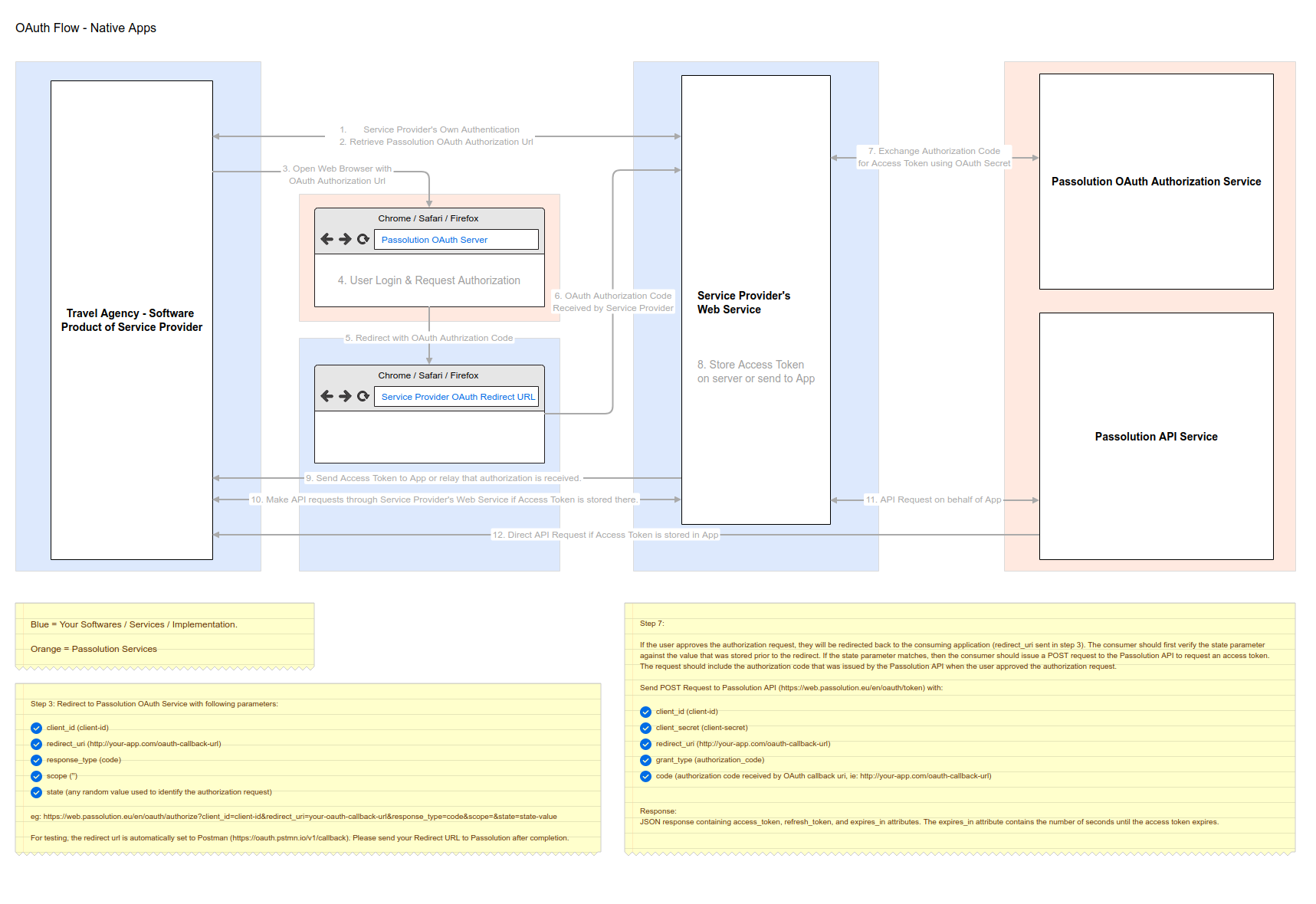Select the example authorize URL line
1316x904 pixels.
tap(294, 817)
